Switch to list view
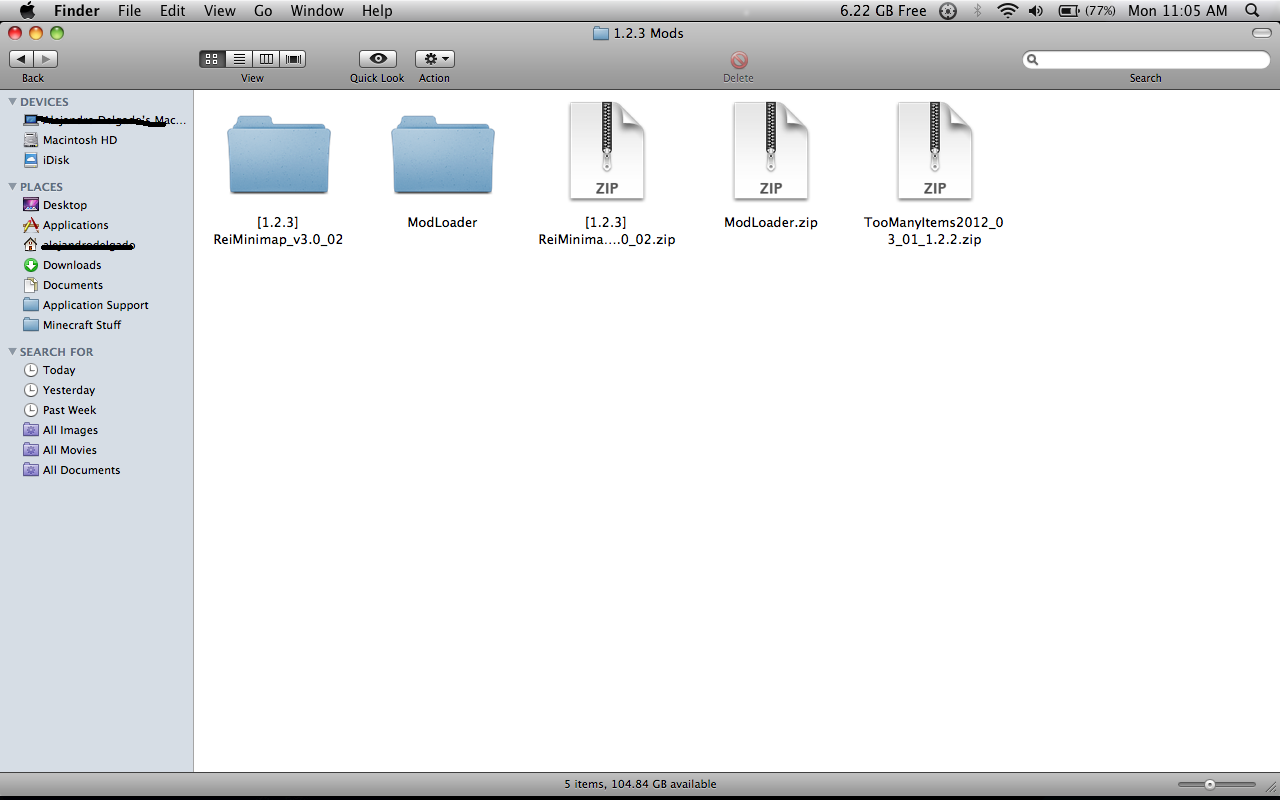Viewport: 1280px width, 800px height. (239, 59)
